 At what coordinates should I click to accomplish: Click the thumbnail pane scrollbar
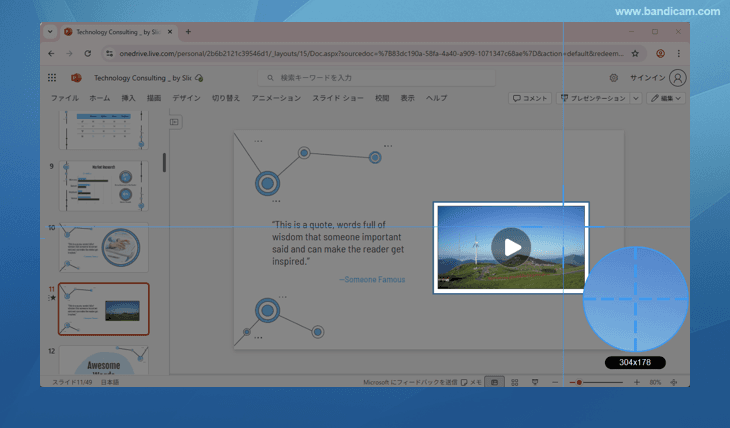164,163
